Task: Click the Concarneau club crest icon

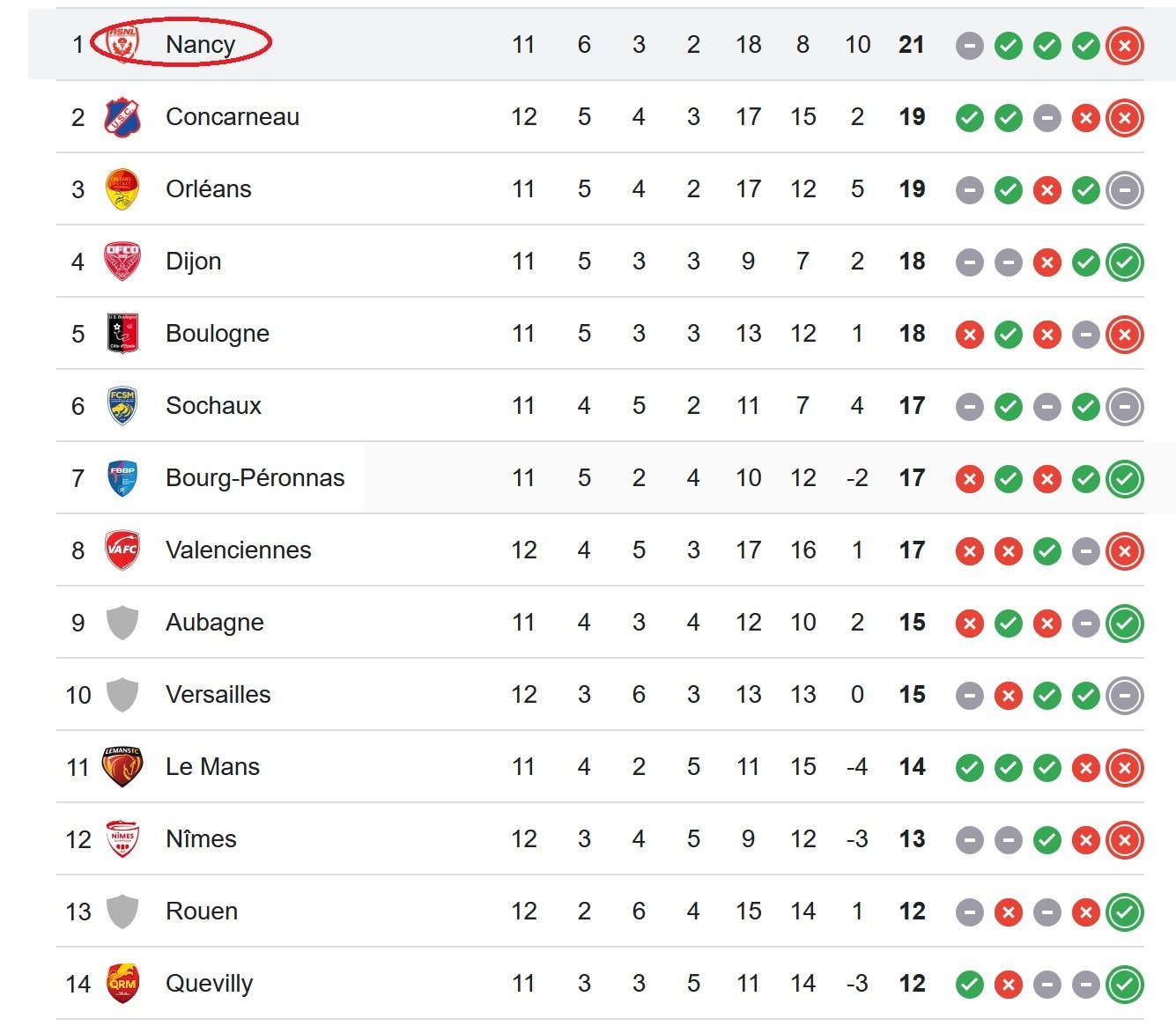Action: tap(122, 116)
